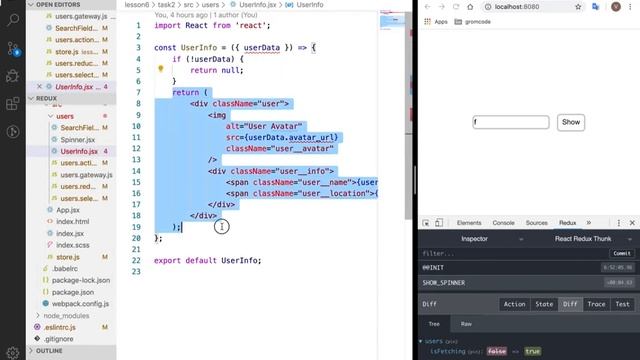The height and width of the screenshot is (360, 640).
Task: Select the Action tab in Redux inspector
Action: [514, 304]
